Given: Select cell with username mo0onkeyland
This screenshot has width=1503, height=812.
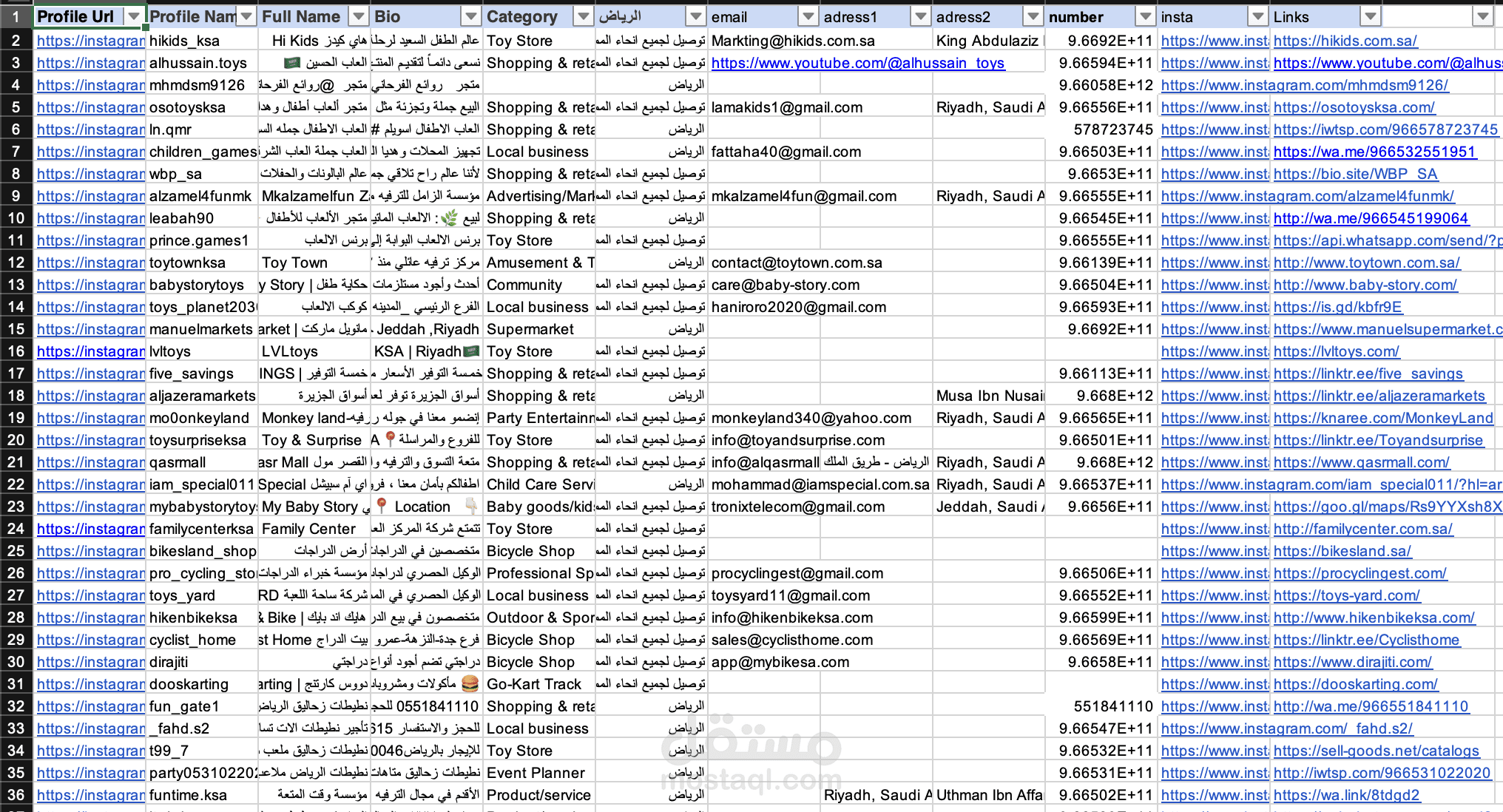Looking at the screenshot, I should point(202,418).
